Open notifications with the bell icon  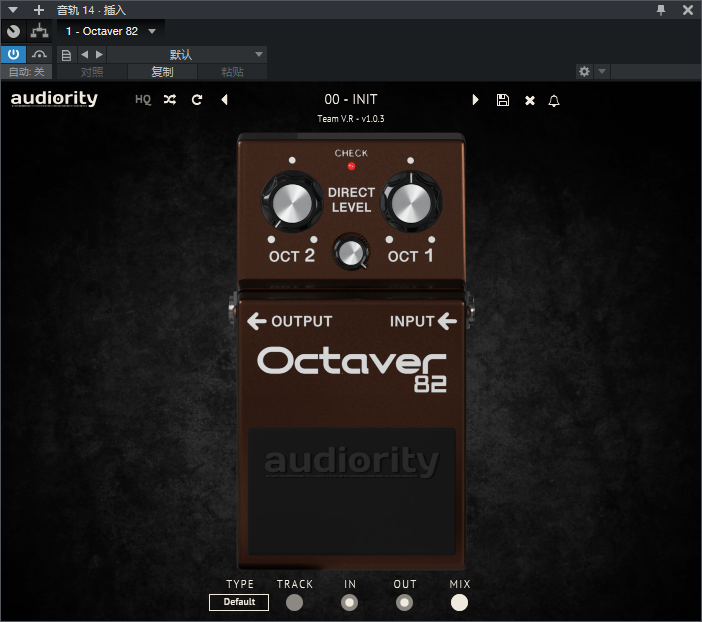pos(555,100)
